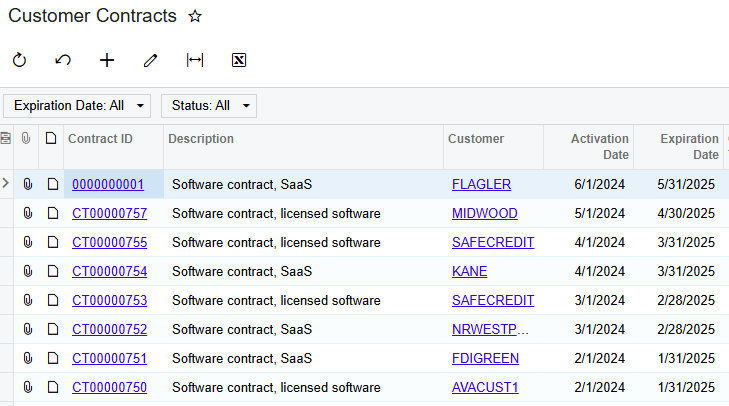The height and width of the screenshot is (406, 729).
Task: Open the FLAGLER customer link
Action: (x=482, y=185)
